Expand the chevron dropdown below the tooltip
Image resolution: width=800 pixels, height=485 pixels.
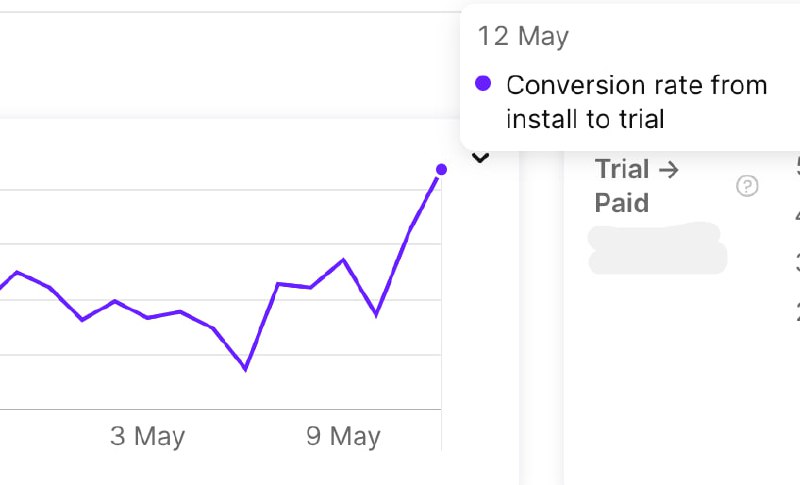pyautogui.click(x=480, y=157)
